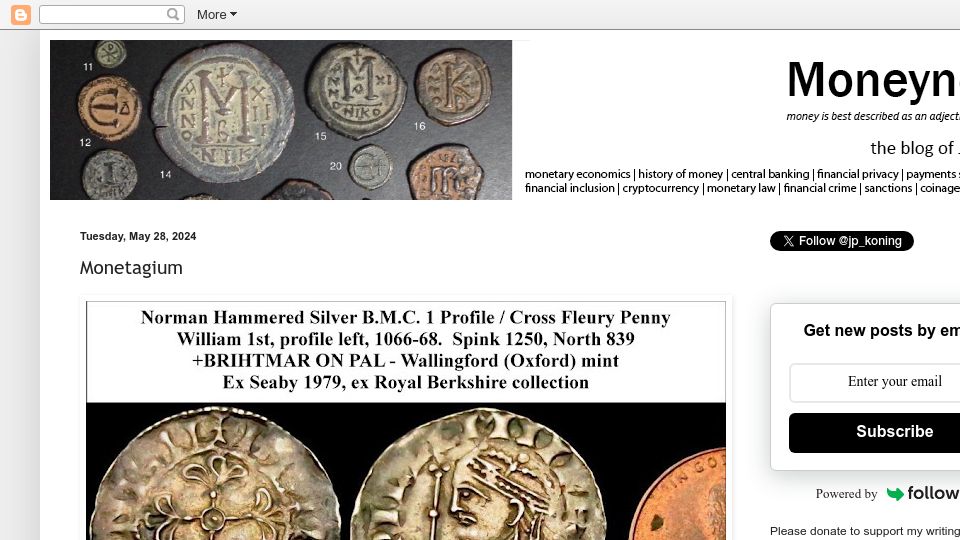The width and height of the screenshot is (960, 540).
Task: Click the 'Get new posts by' heading
Action: [x=882, y=331]
